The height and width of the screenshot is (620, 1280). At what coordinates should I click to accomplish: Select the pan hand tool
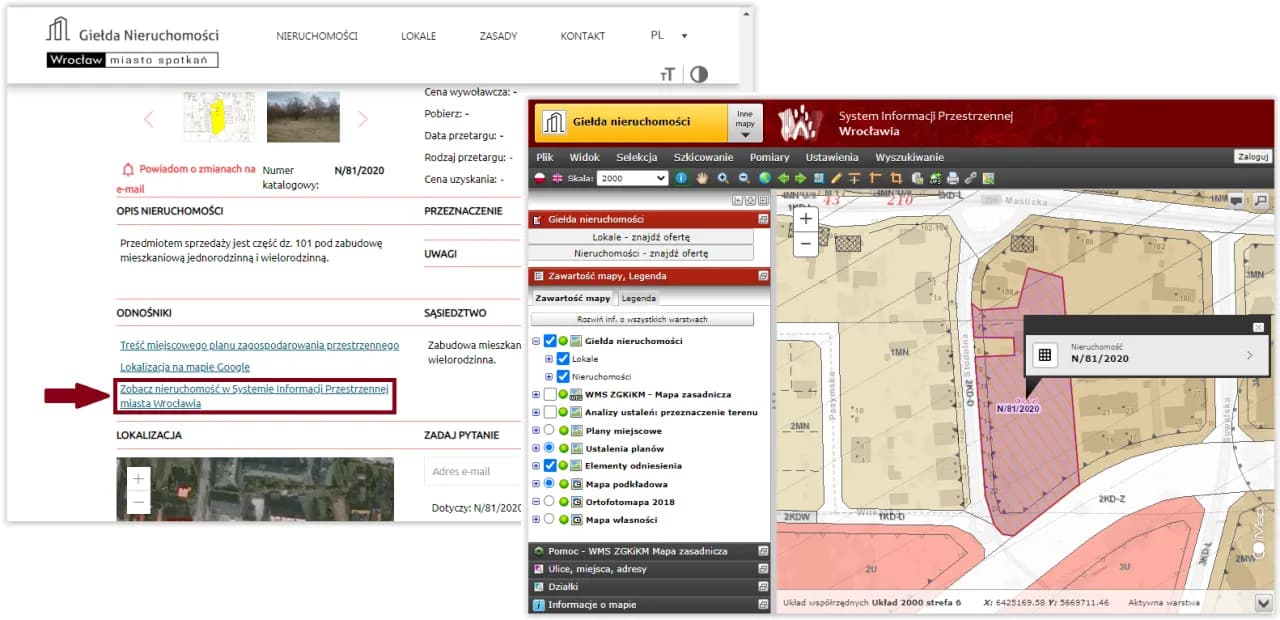tap(702, 178)
